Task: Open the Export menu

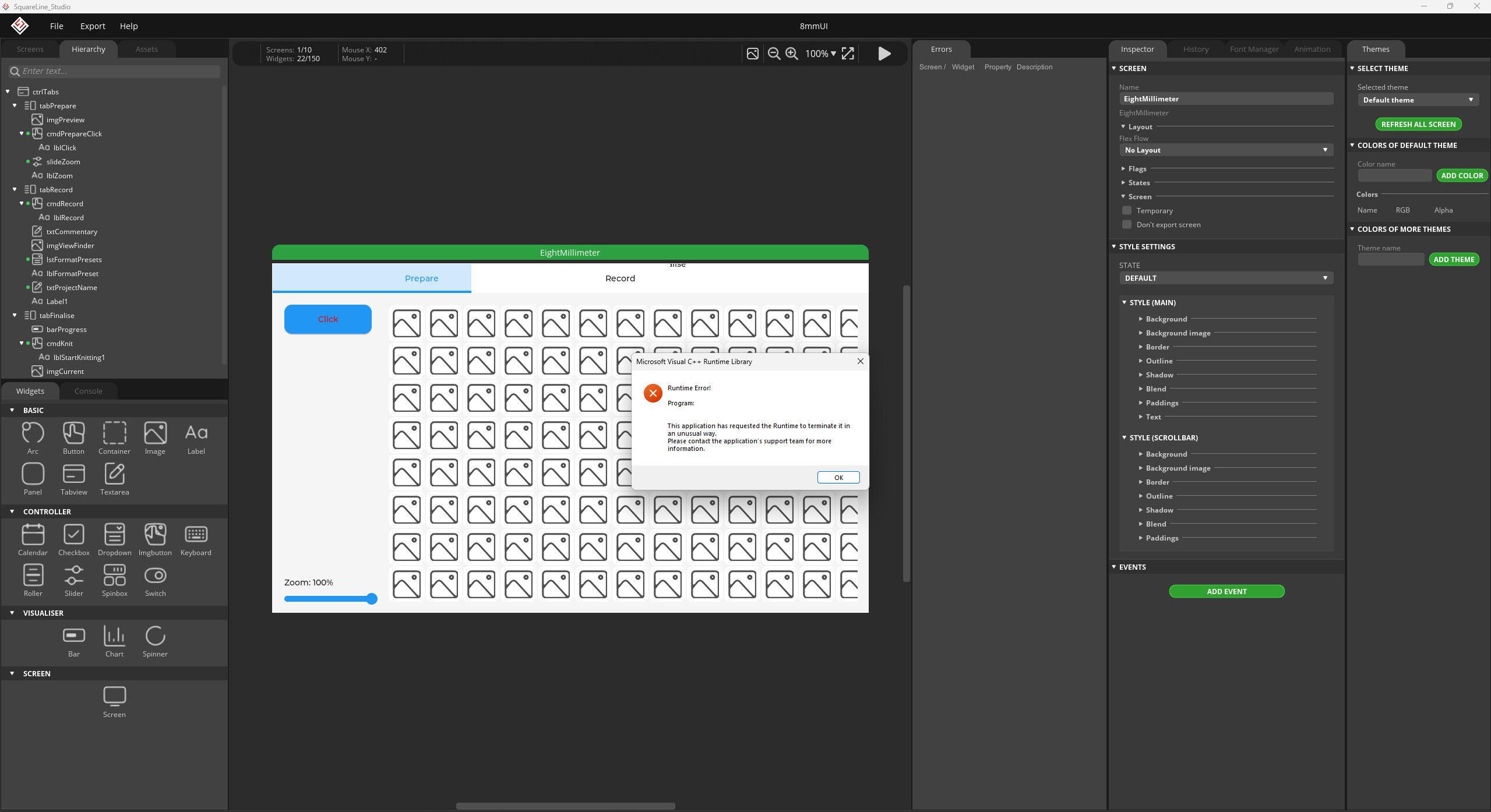Action: pos(93,26)
